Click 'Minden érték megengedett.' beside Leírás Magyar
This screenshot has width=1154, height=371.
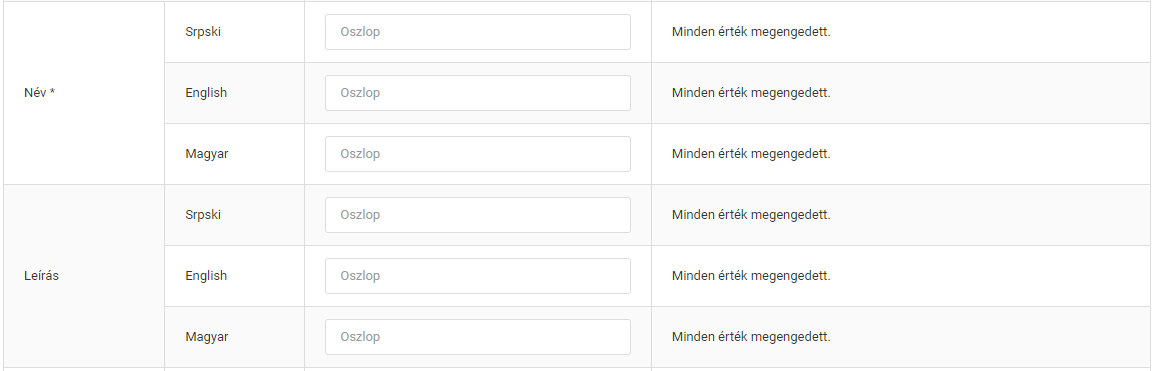(x=751, y=337)
